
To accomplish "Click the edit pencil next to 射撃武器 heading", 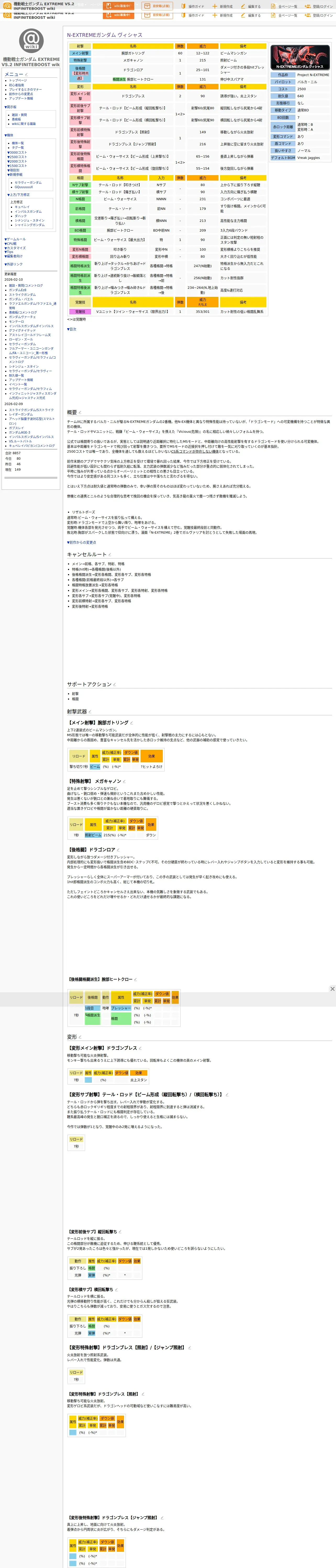I will click(x=90, y=712).
